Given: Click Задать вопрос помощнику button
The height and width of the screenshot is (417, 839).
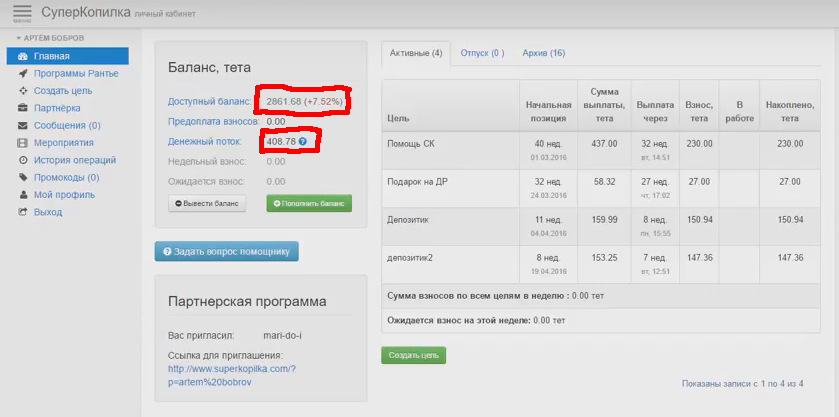Looking at the screenshot, I should click(x=227, y=251).
